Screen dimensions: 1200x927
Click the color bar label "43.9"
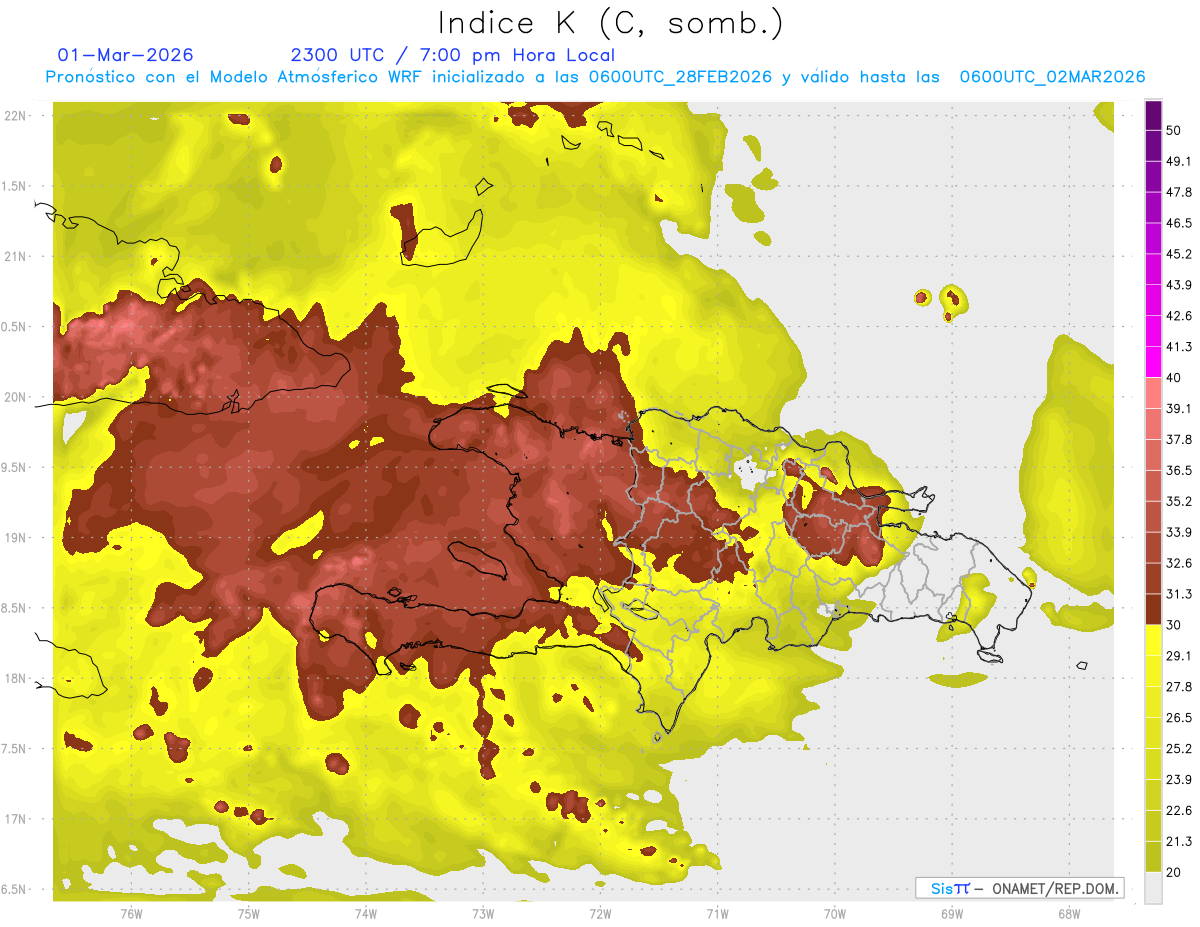tap(1179, 285)
